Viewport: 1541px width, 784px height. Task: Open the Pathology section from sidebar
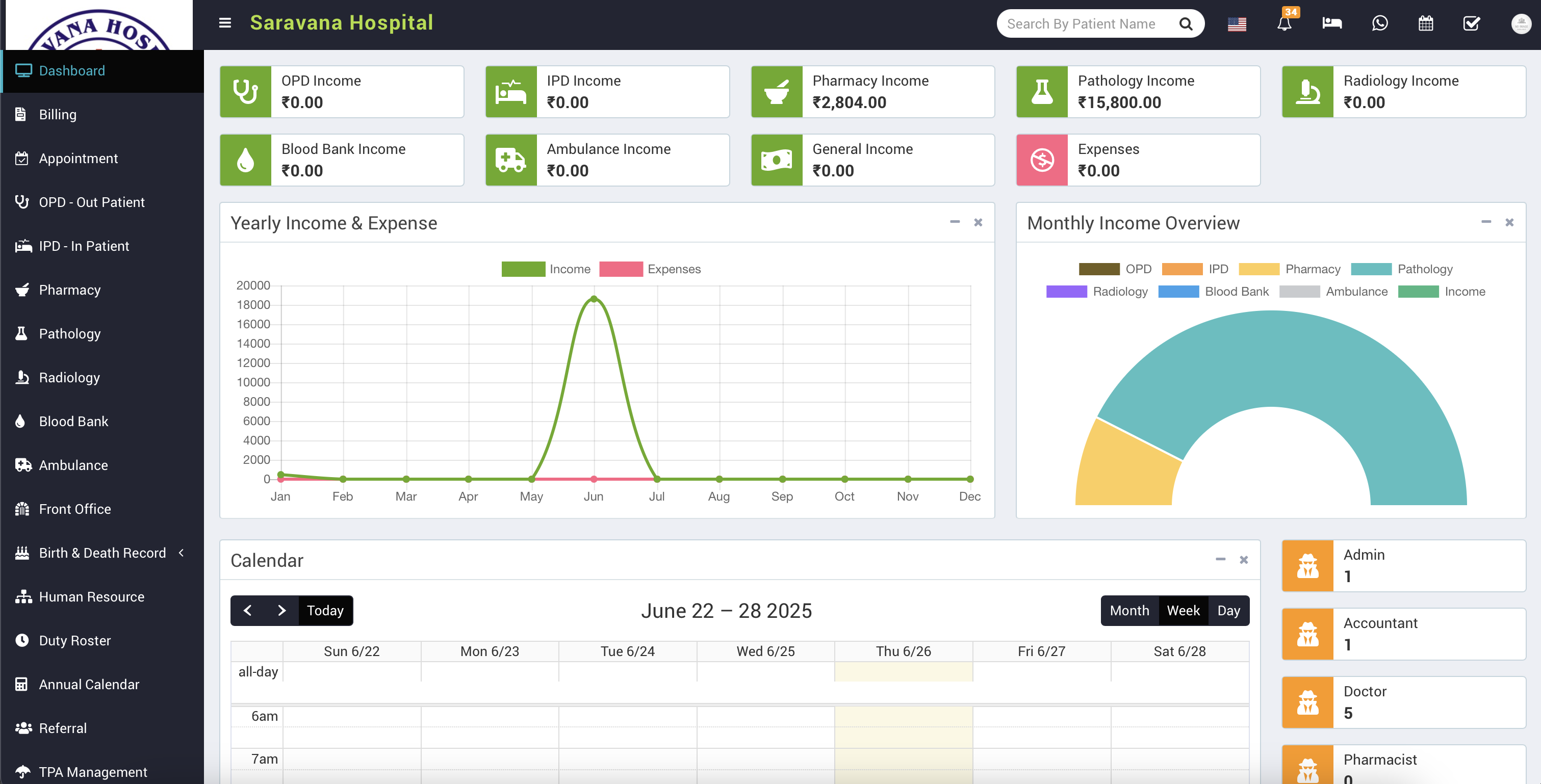70,333
